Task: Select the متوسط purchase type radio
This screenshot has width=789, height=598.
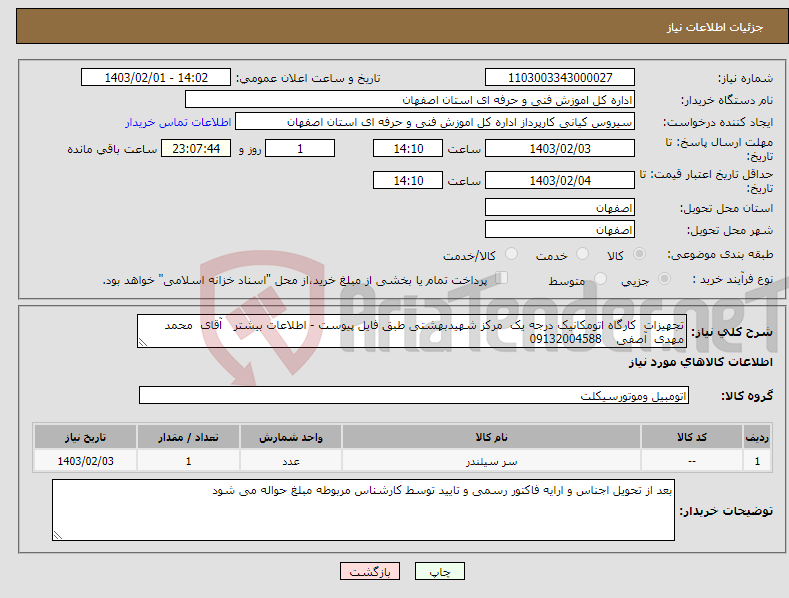Action: [x=600, y=278]
